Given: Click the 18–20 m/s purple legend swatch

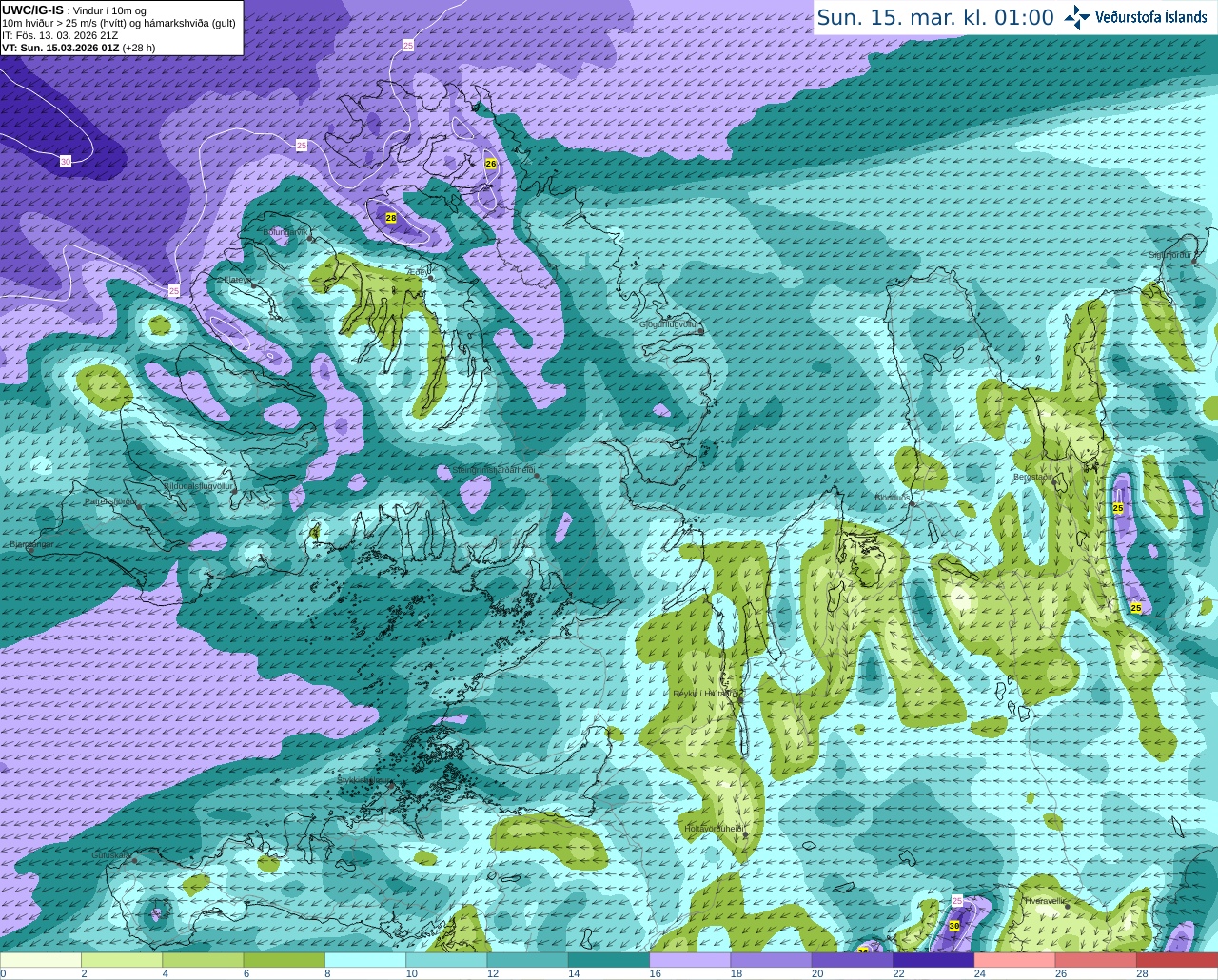Looking at the screenshot, I should click(x=772, y=960).
